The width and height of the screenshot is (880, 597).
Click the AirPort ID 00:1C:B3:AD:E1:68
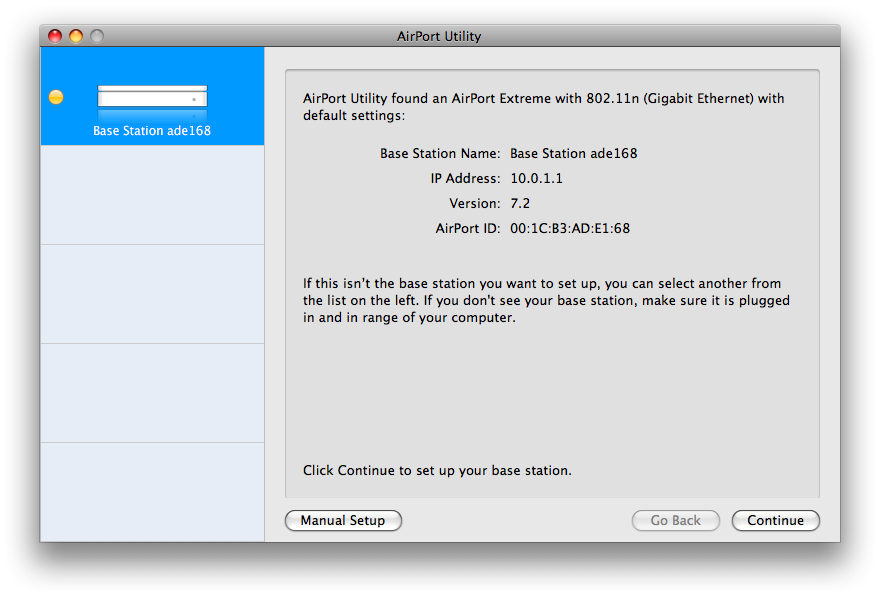point(570,229)
